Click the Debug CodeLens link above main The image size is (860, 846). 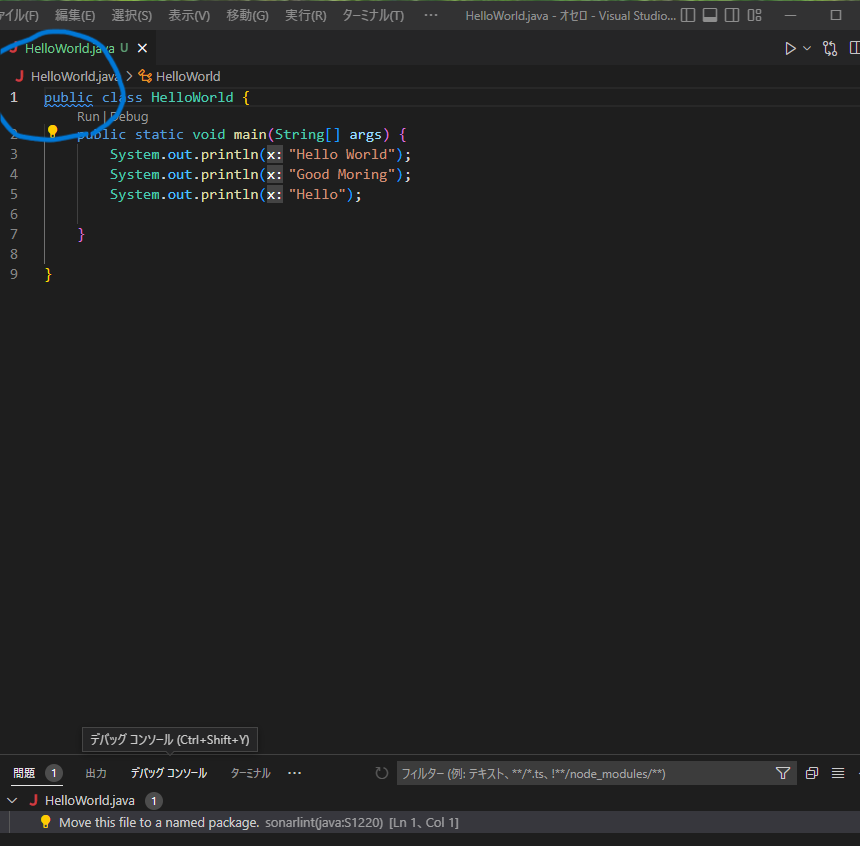click(129, 116)
